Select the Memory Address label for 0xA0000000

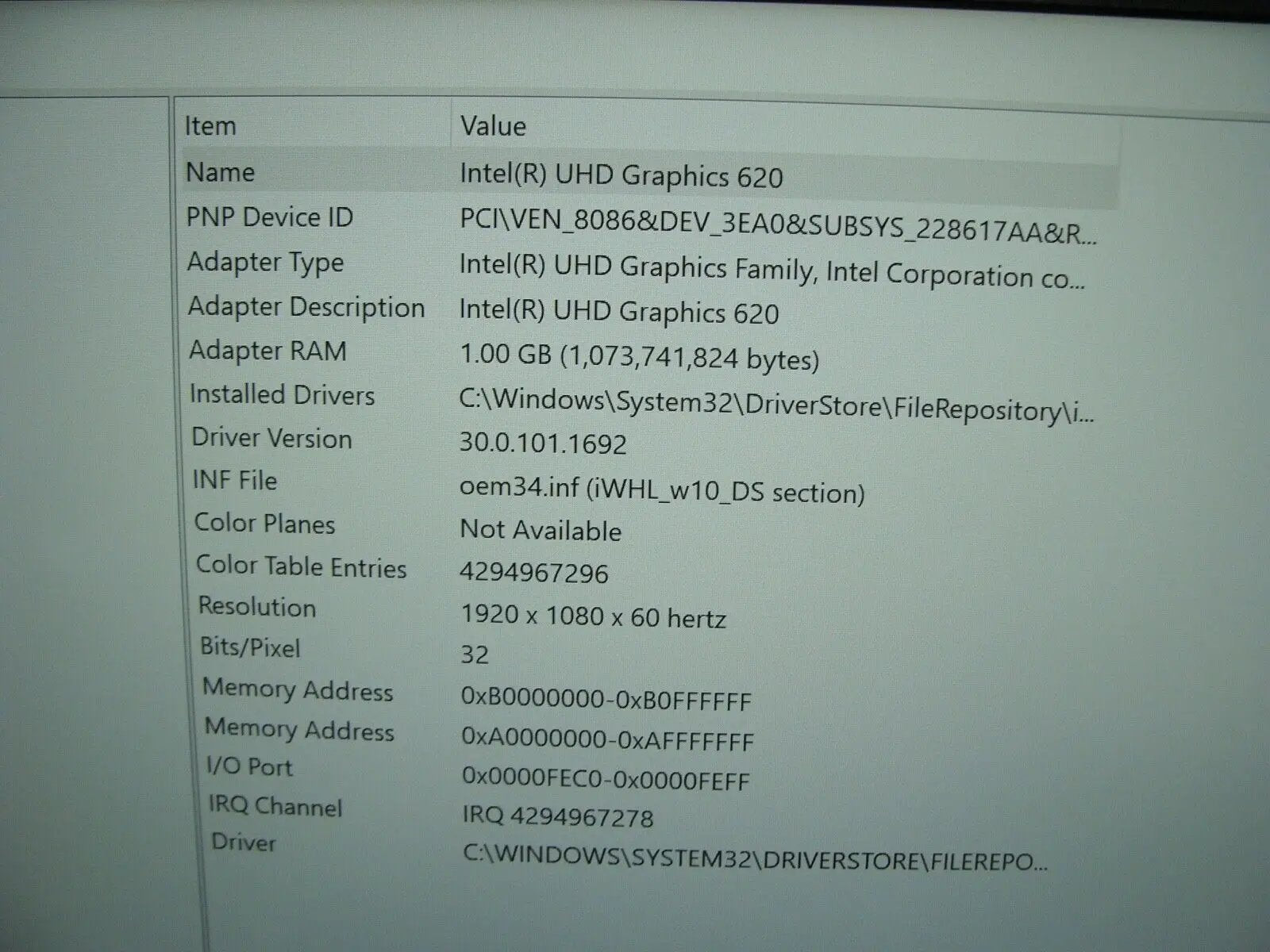[299, 728]
